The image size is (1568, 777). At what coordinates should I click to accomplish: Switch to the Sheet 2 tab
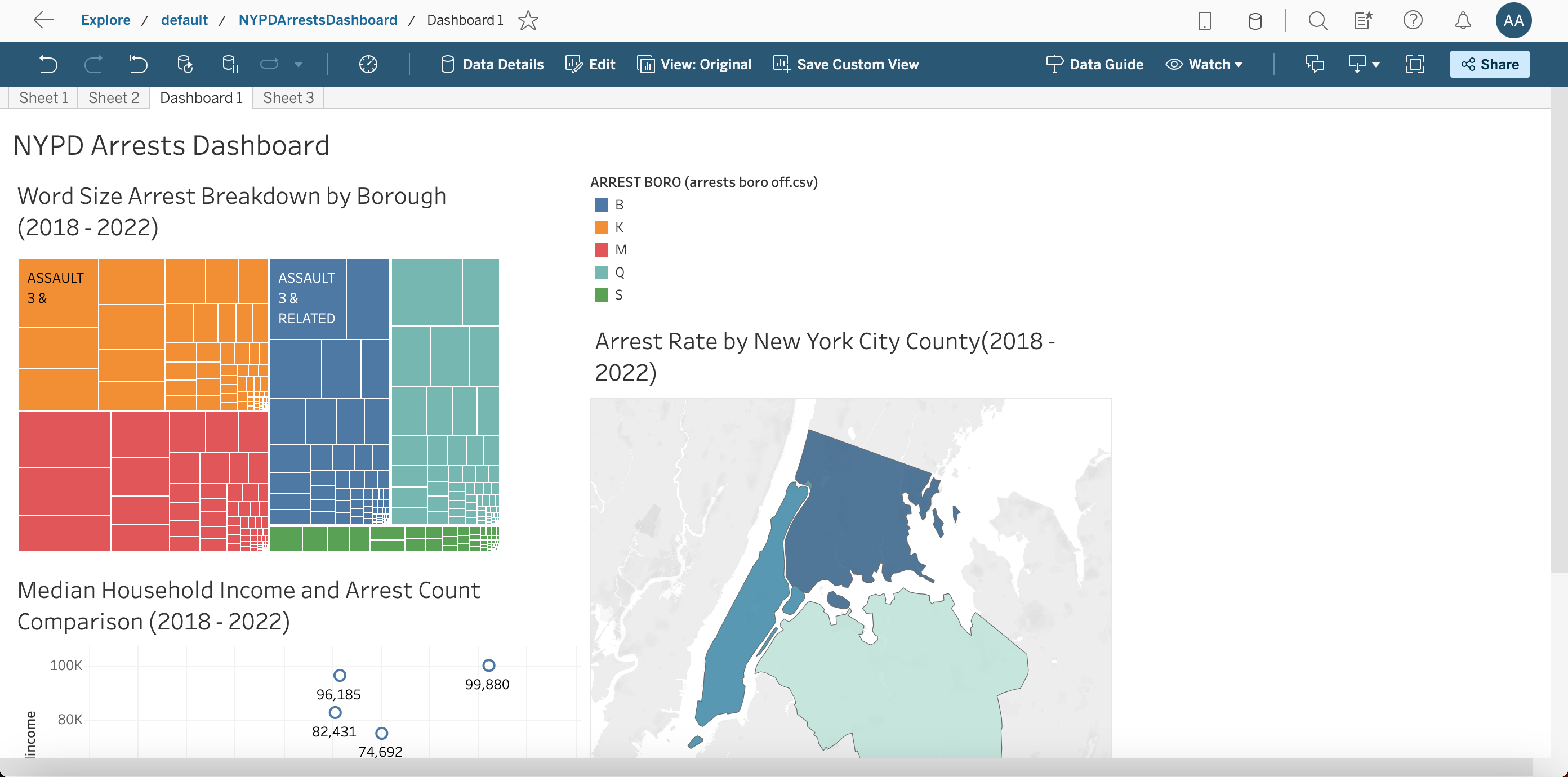[x=114, y=98]
